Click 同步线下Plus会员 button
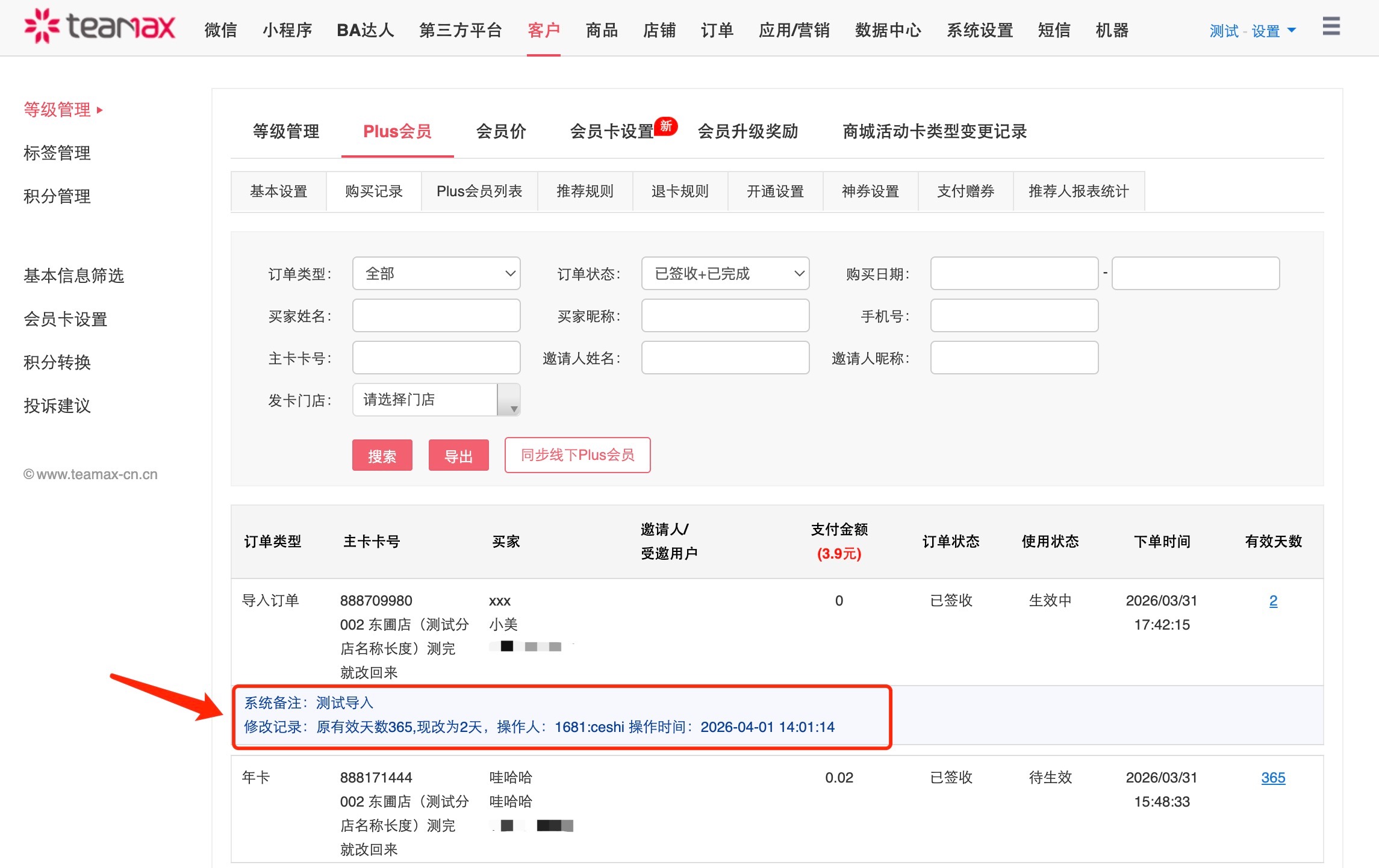Screen dimensions: 1379x868 tap(577, 455)
